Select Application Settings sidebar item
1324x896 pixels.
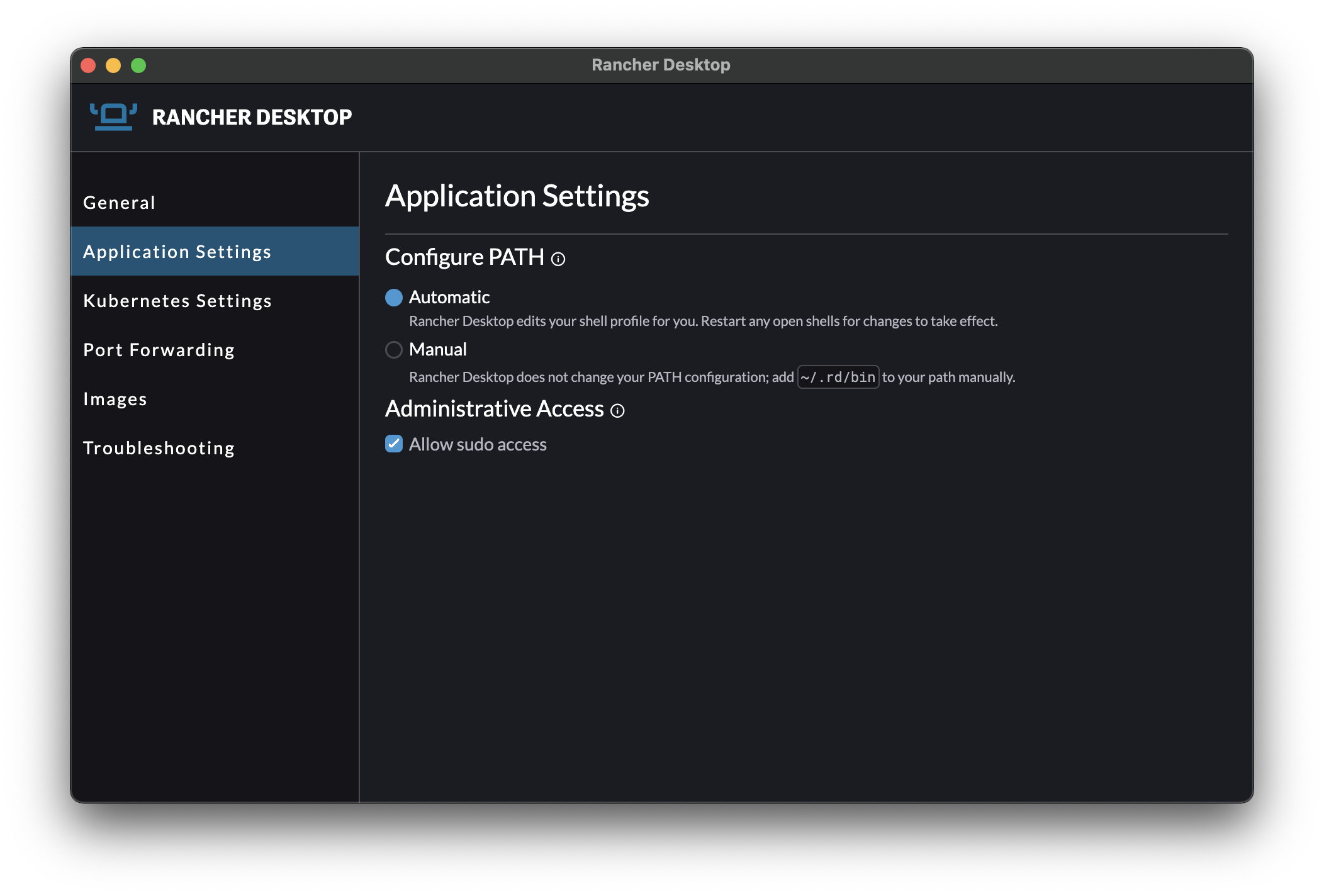pyautogui.click(x=177, y=252)
